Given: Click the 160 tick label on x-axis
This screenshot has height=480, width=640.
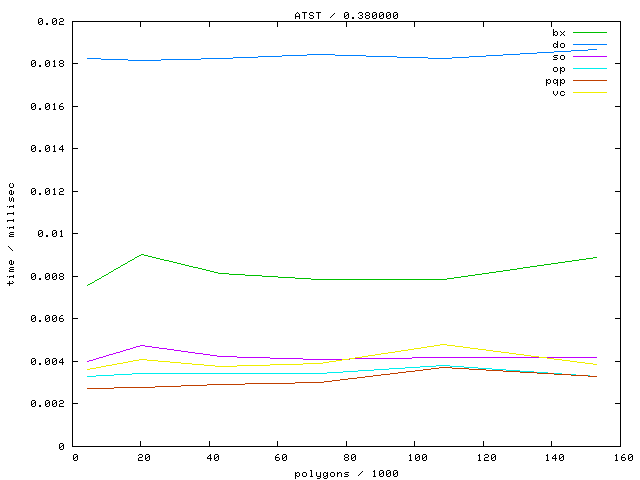Looking at the screenshot, I should pyautogui.click(x=619, y=458).
